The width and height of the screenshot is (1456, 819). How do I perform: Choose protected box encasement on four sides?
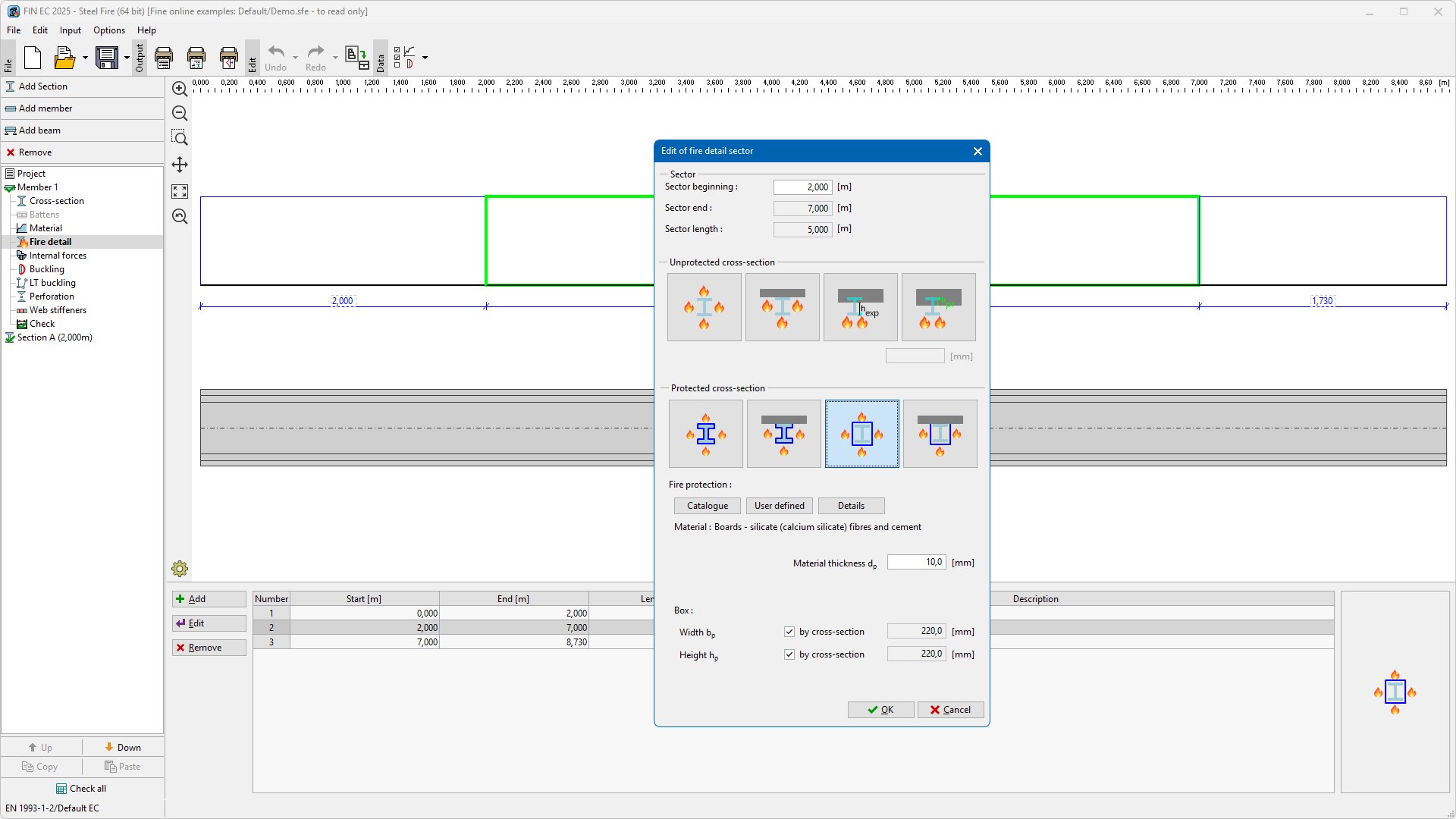click(861, 434)
